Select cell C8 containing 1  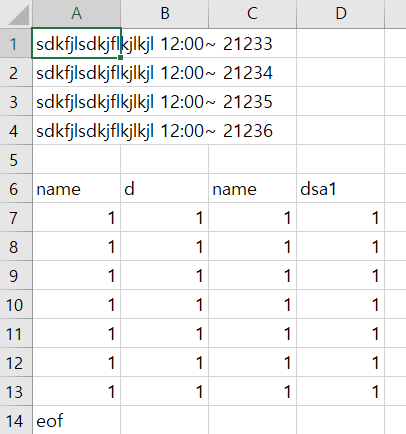[252, 246]
